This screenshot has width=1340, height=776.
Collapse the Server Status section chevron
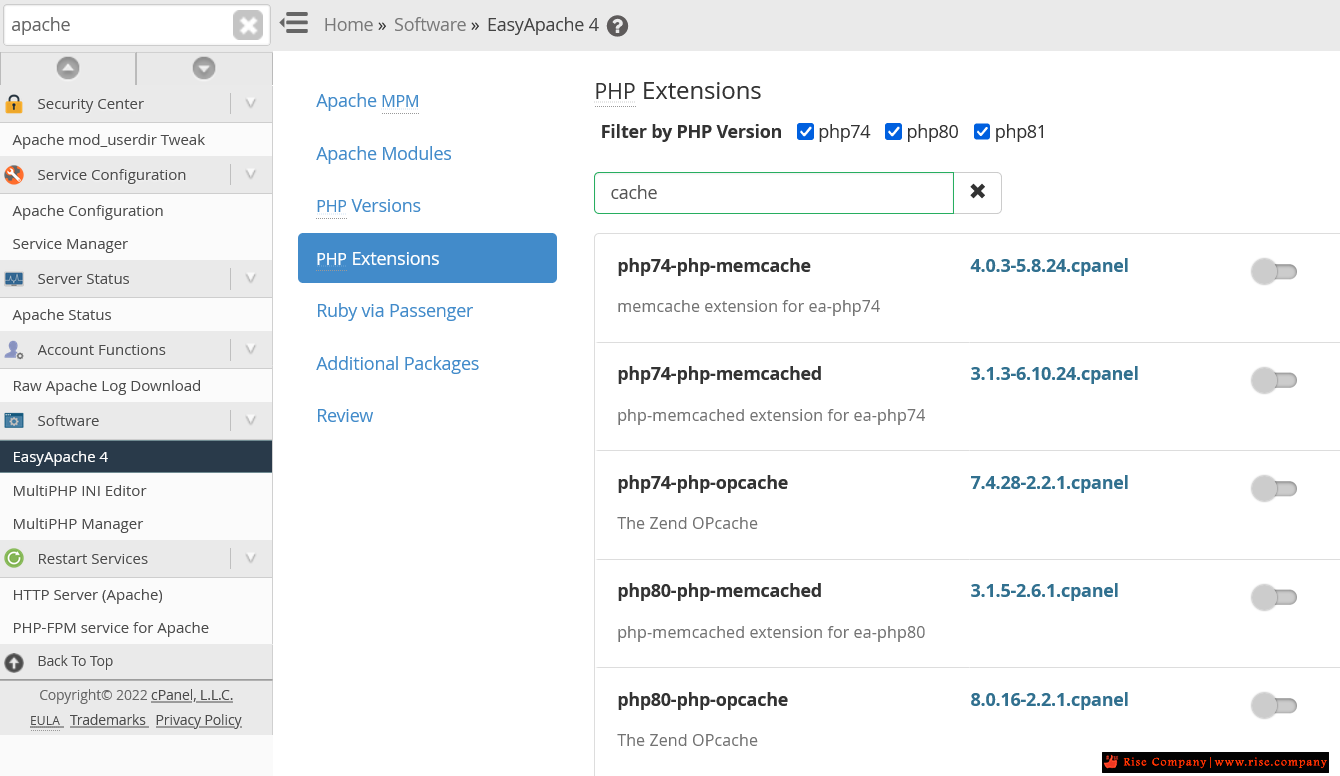click(x=251, y=279)
